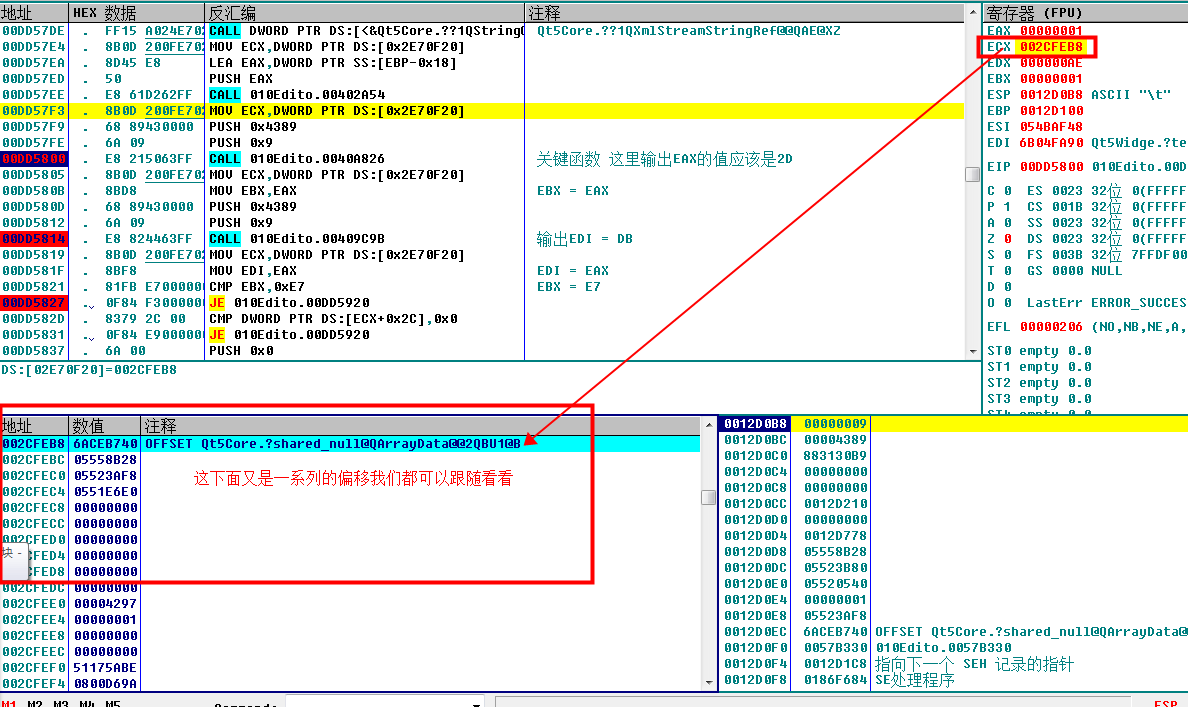The image size is (1188, 707).
Task: Select stack value 0012D778
Action: pyautogui.click(x=835, y=536)
